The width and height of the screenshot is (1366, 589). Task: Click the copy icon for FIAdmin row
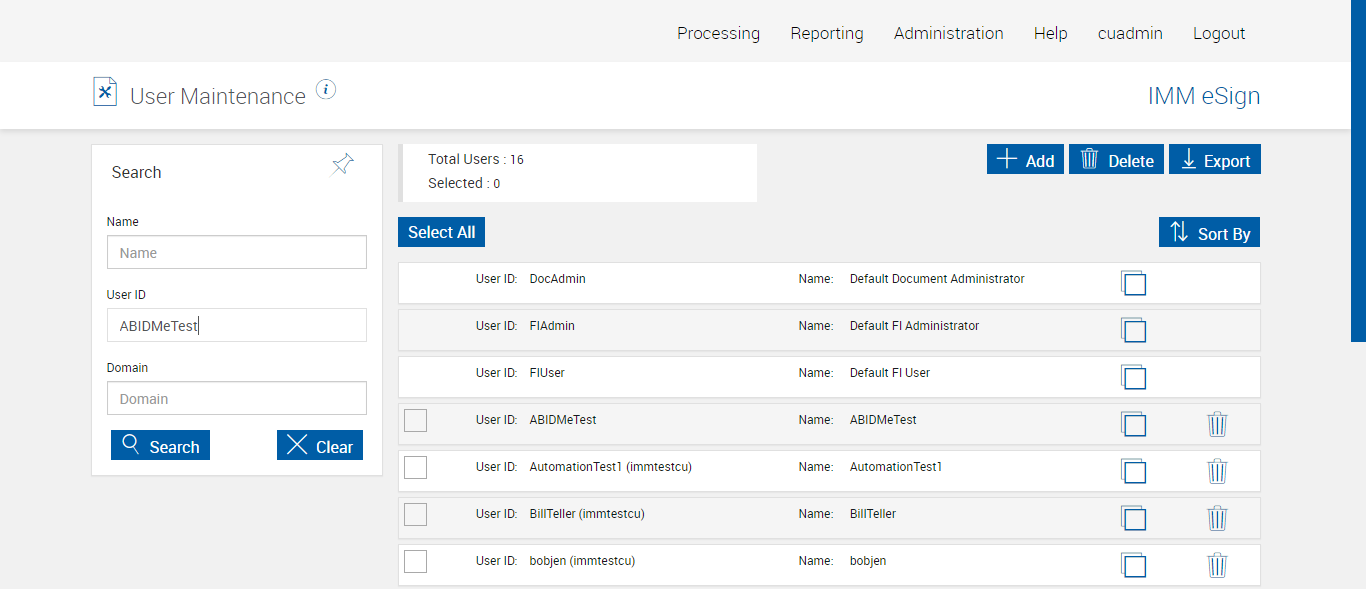point(1133,330)
